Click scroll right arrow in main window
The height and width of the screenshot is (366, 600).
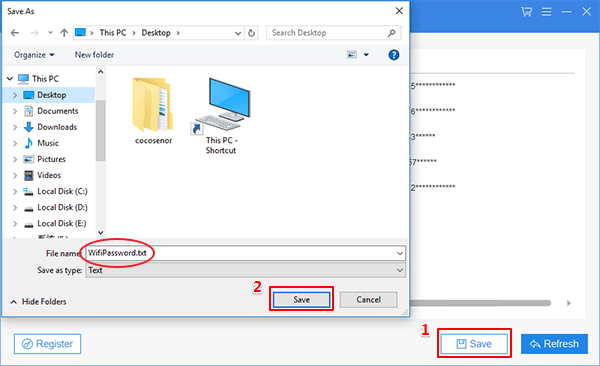pyautogui.click(x=569, y=303)
